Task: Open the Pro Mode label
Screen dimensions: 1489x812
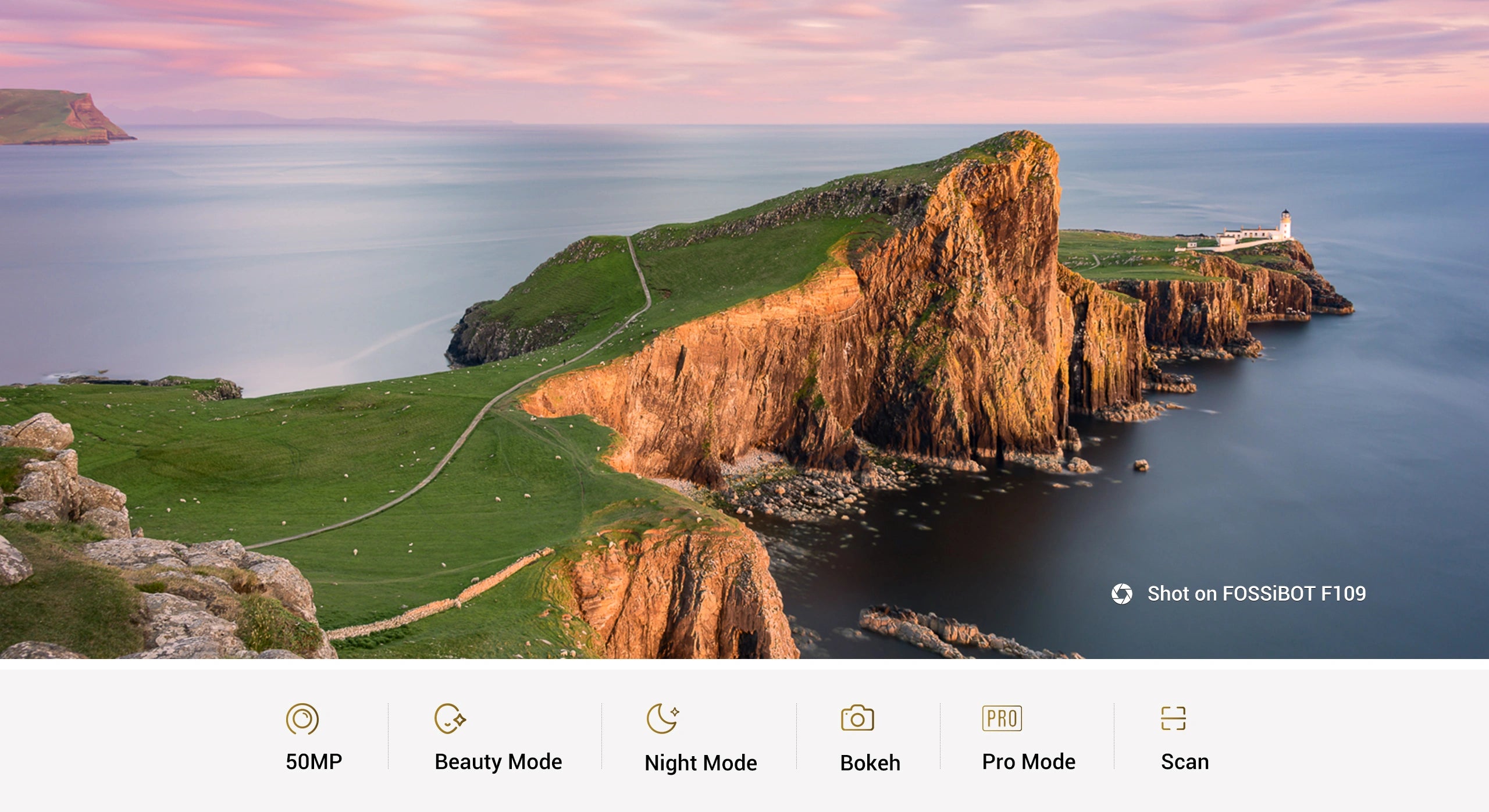Action: (1028, 761)
